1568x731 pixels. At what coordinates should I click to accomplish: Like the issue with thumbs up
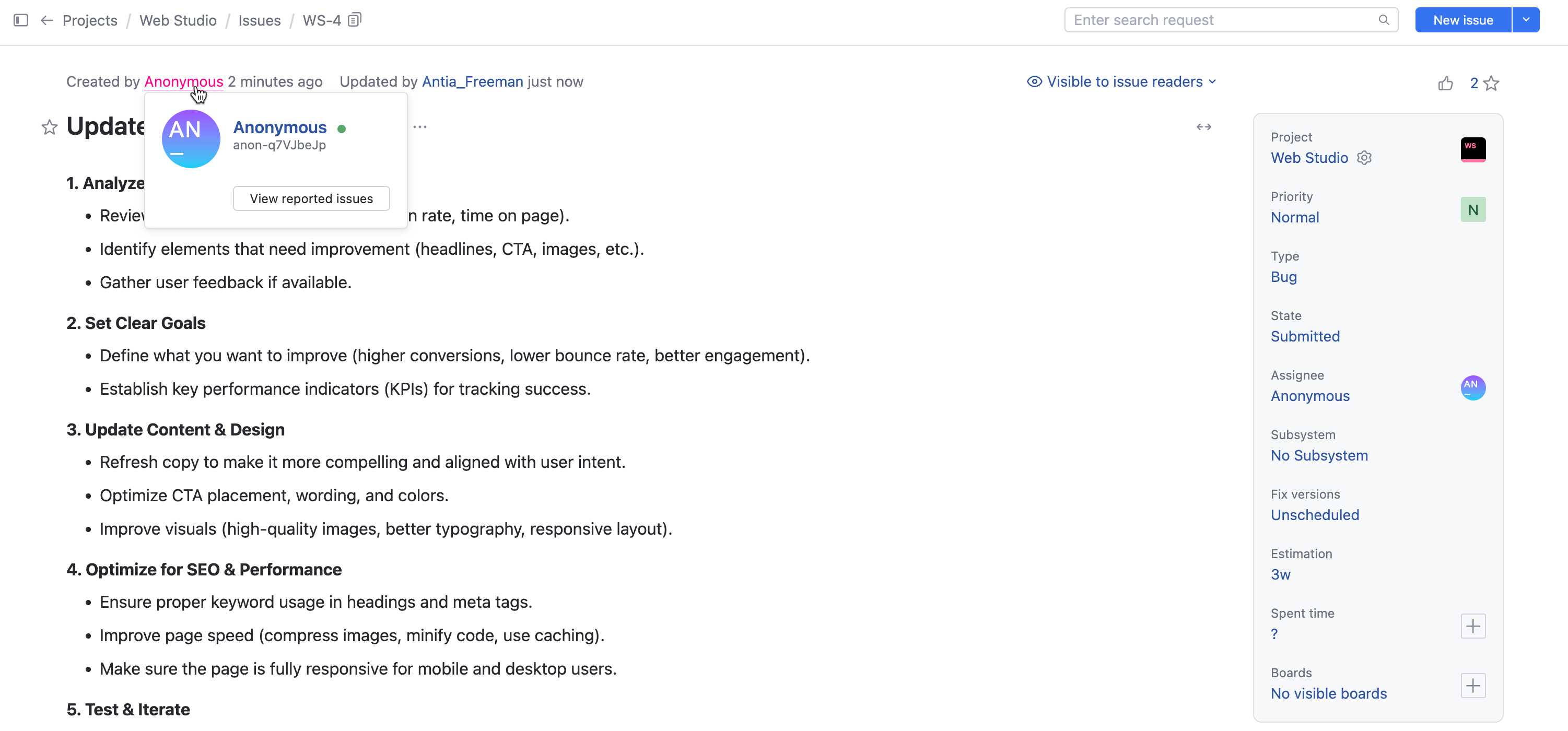coord(1446,83)
